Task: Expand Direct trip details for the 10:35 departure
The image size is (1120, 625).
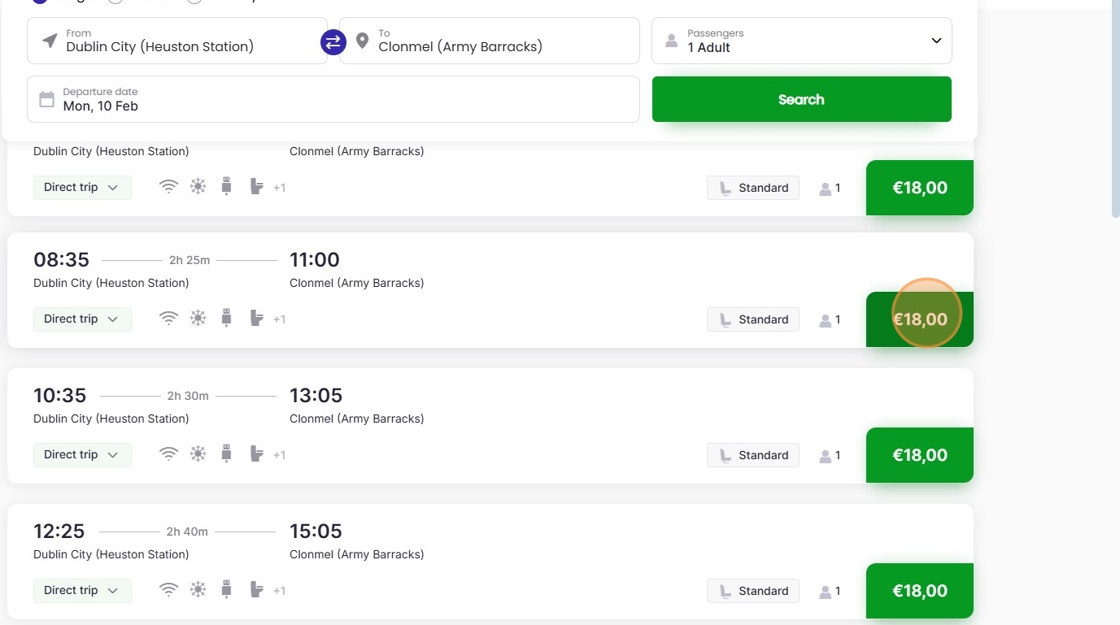Action: coord(81,454)
